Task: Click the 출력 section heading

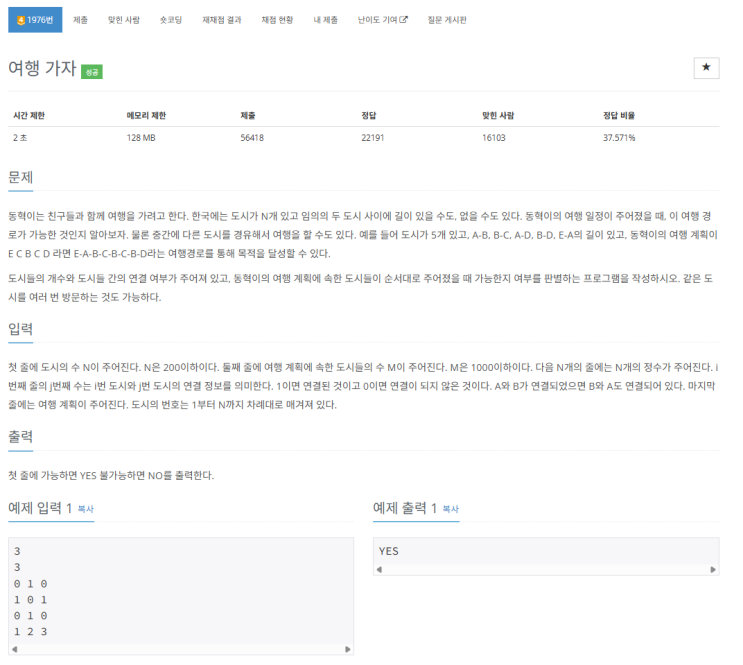Action: (20, 437)
